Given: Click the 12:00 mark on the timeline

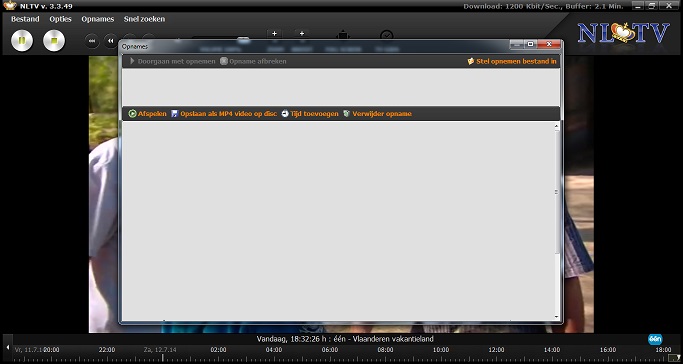Looking at the screenshot, I should 496,350.
